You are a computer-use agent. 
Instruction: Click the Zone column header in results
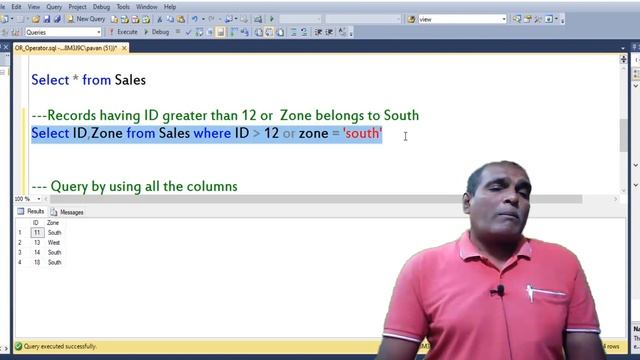point(53,223)
